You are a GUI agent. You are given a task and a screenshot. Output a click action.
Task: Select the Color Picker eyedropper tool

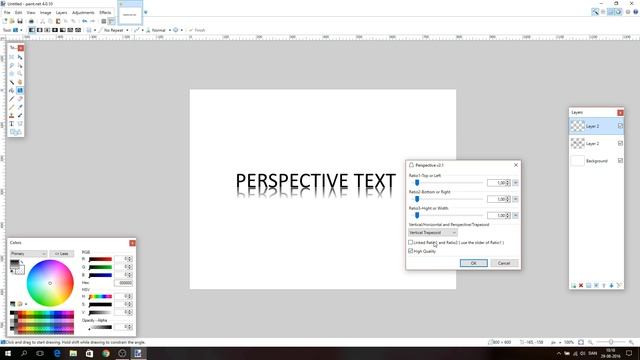click(x=20, y=107)
